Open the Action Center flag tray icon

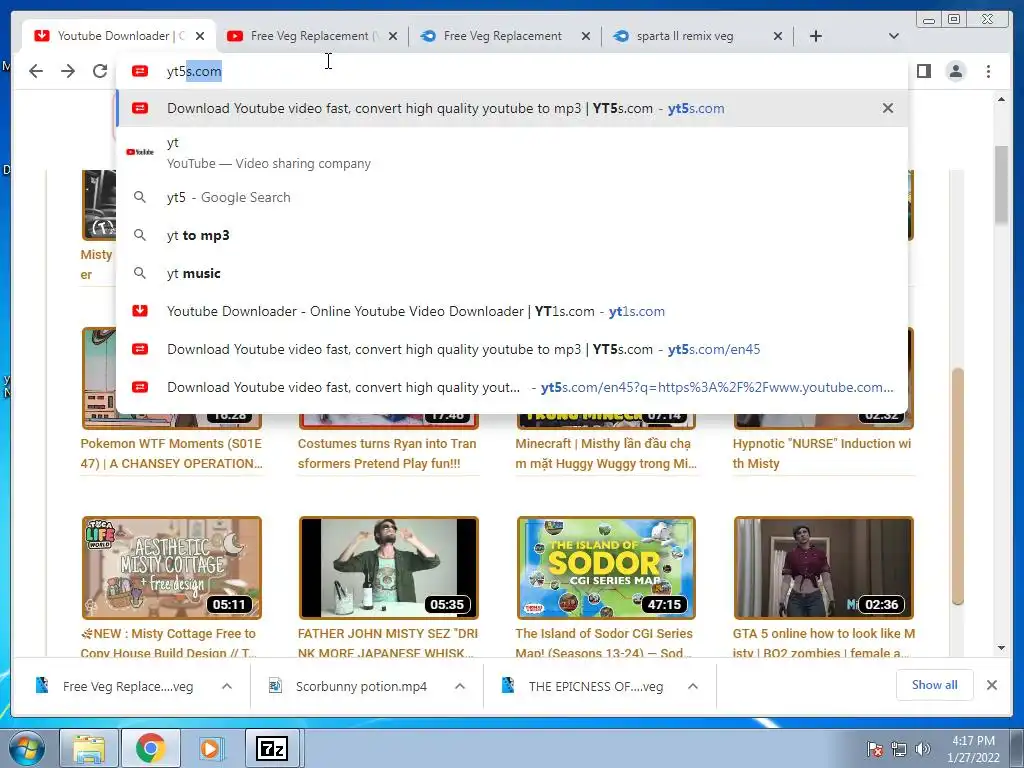(x=875, y=750)
